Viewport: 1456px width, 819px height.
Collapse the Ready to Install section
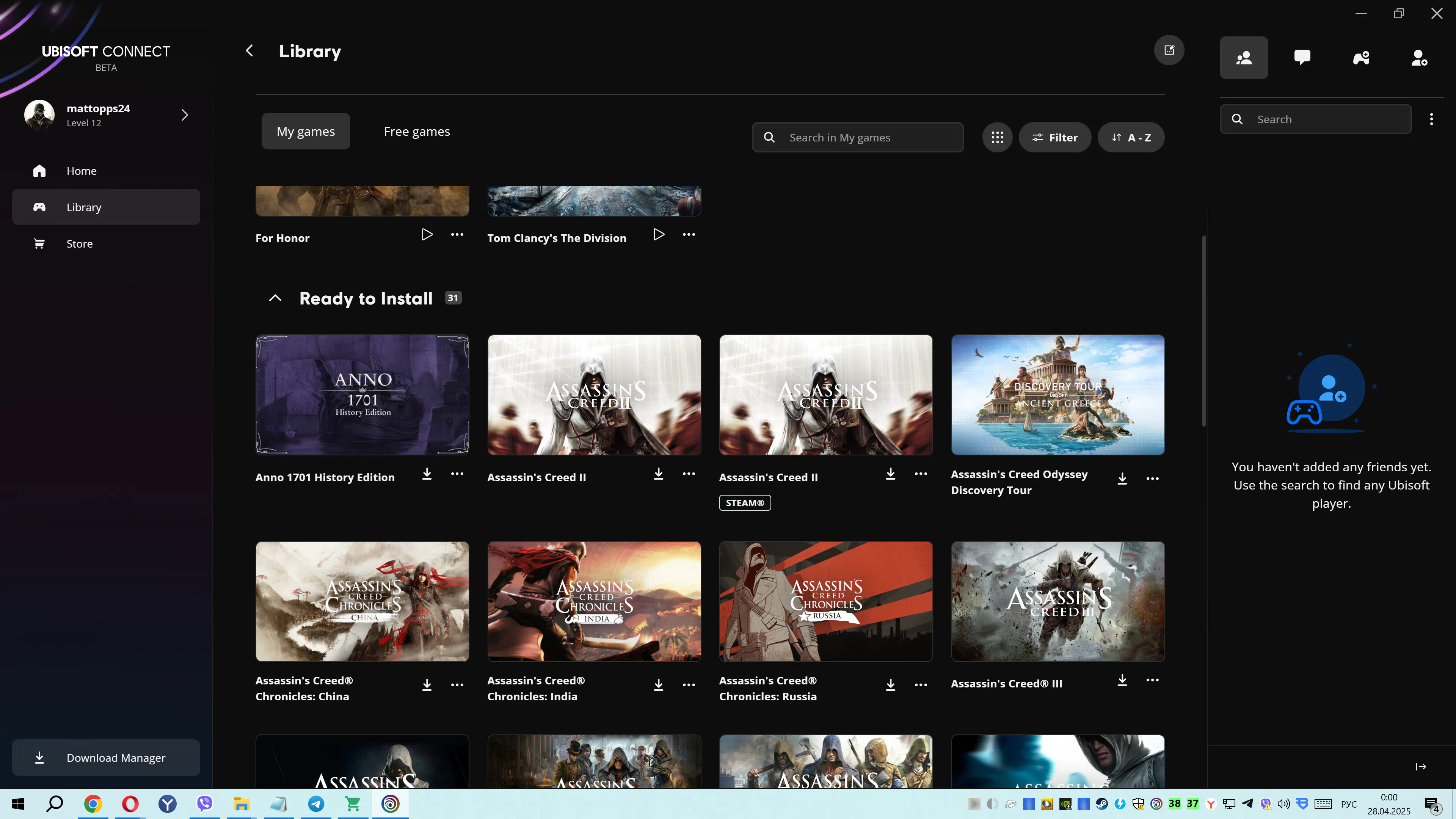[275, 298]
